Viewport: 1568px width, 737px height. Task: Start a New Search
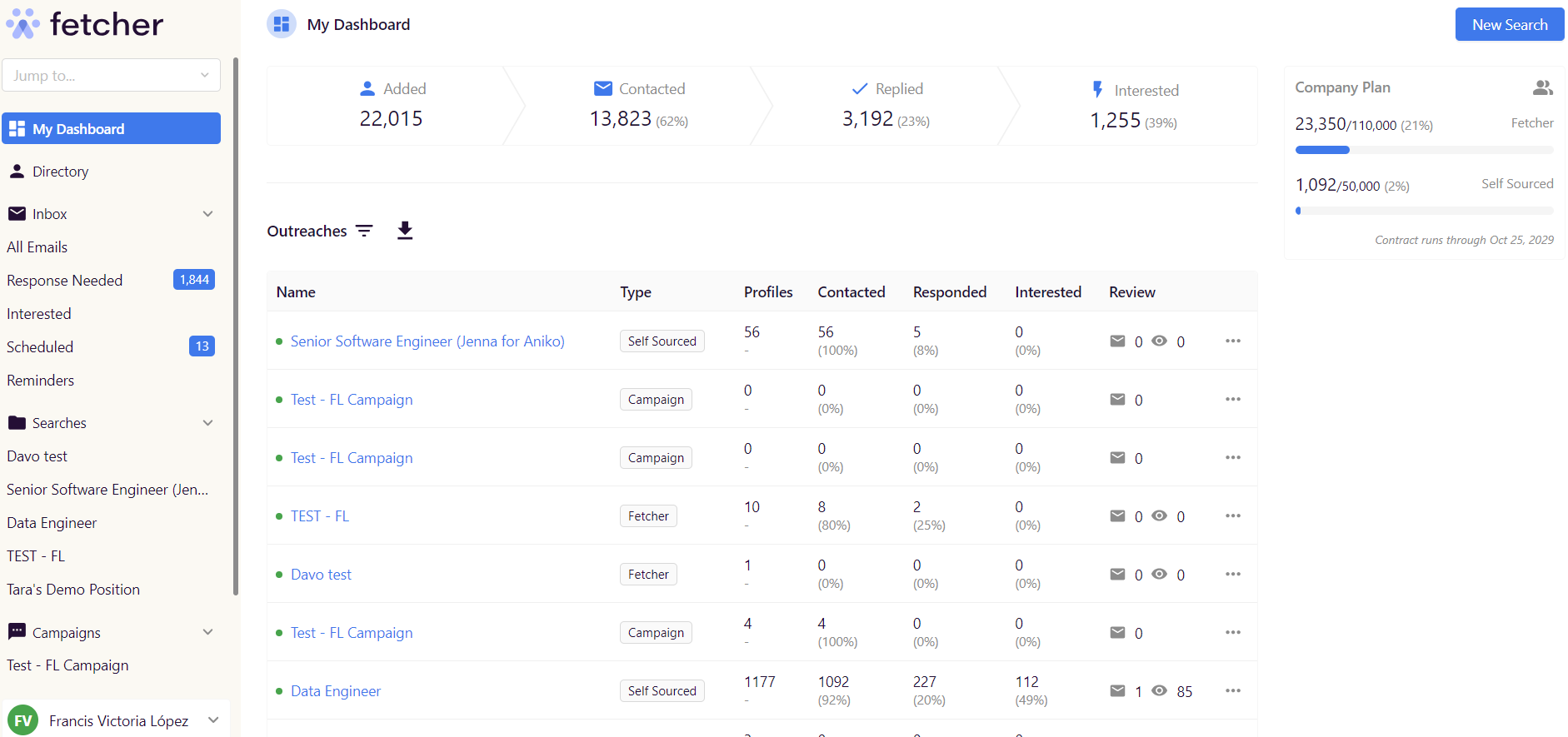tap(1510, 24)
